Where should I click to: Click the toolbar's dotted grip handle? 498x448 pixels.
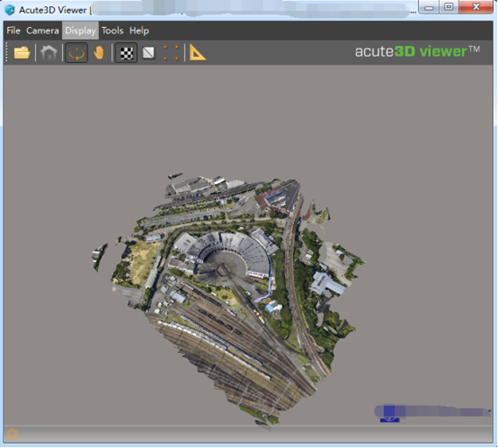click(6, 52)
